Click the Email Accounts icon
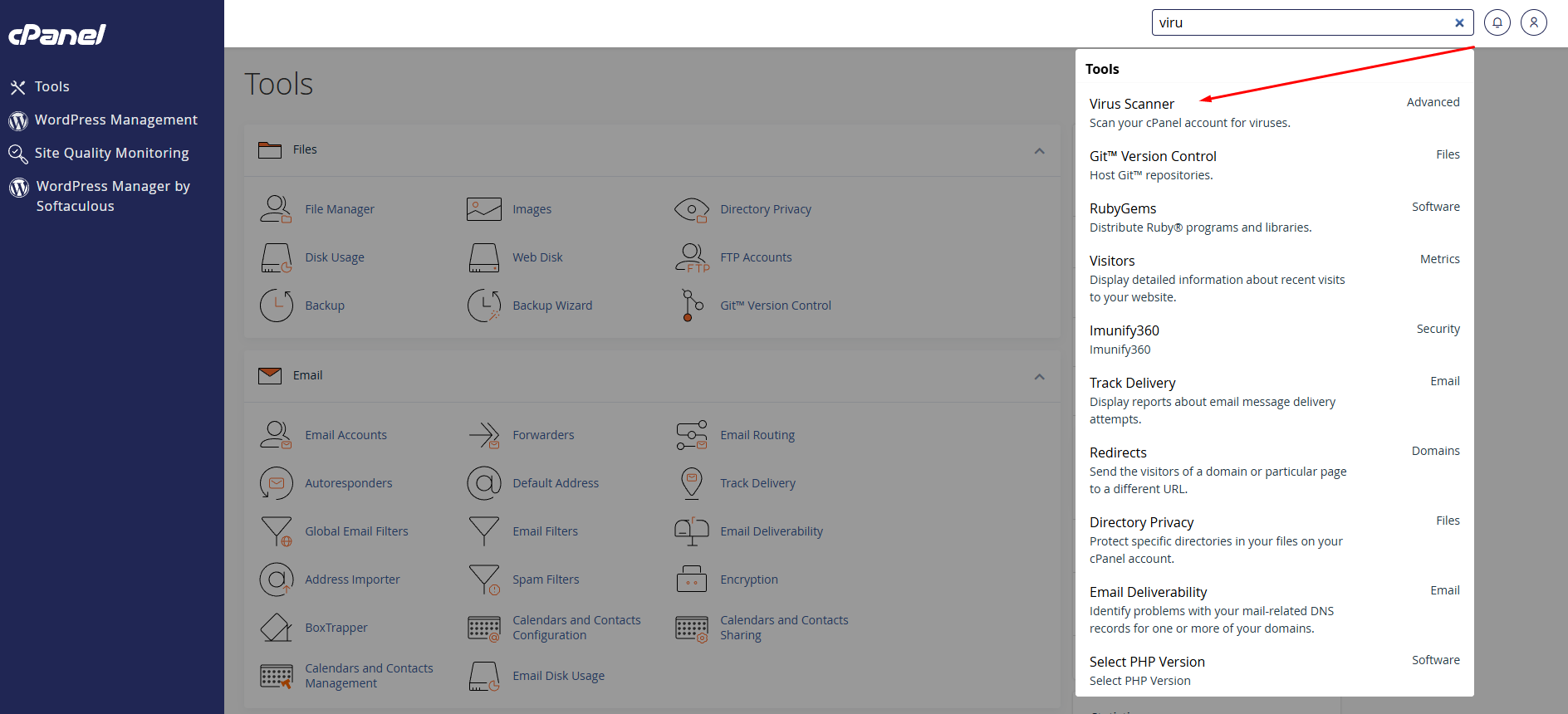 pyautogui.click(x=276, y=435)
